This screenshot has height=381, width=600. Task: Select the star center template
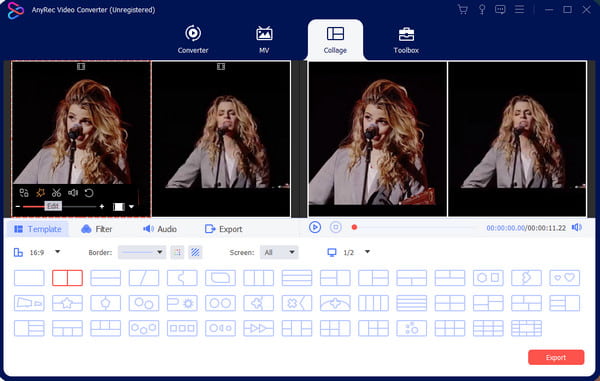tap(67, 303)
